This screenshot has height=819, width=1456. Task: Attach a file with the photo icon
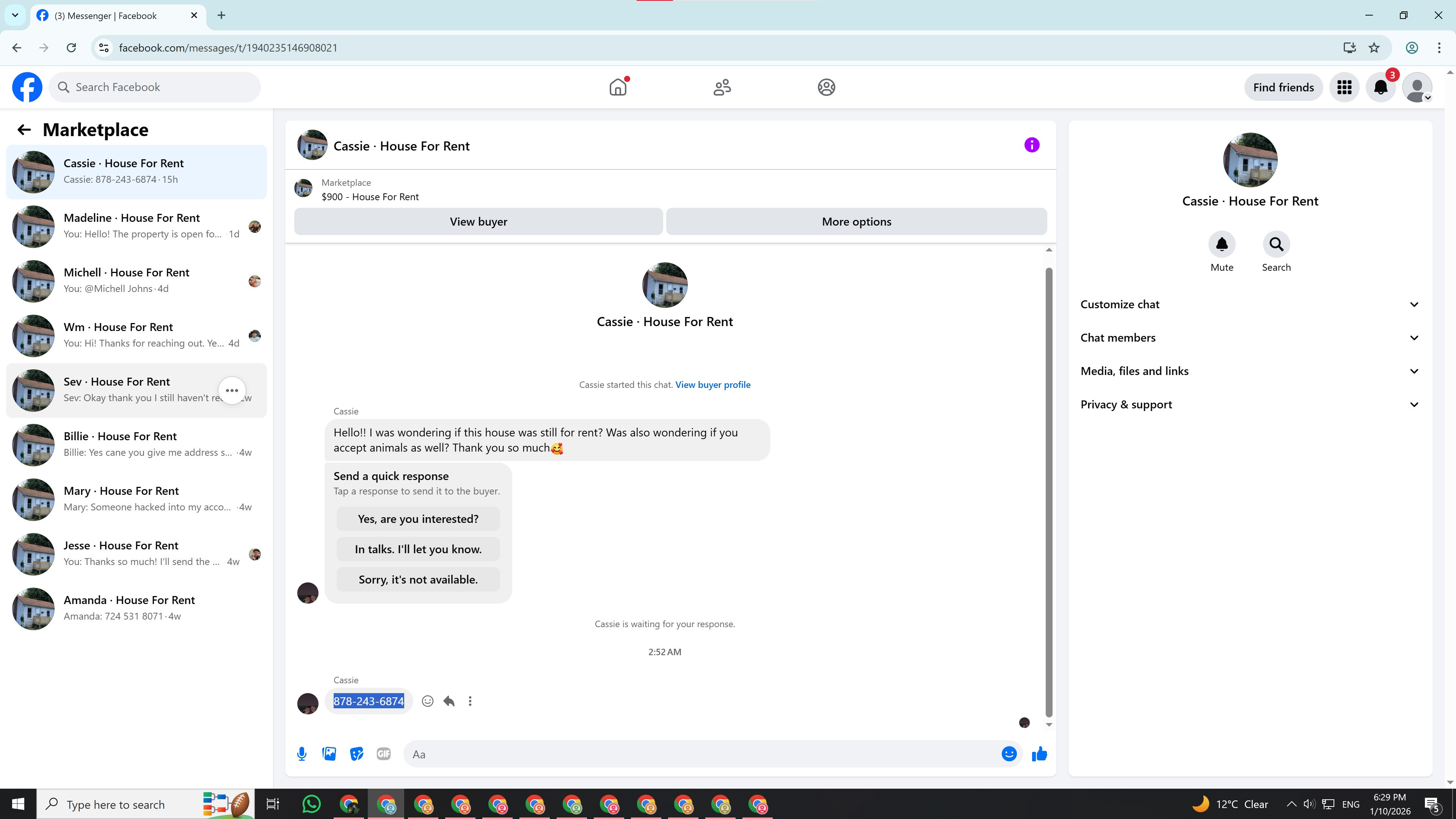coord(329,753)
